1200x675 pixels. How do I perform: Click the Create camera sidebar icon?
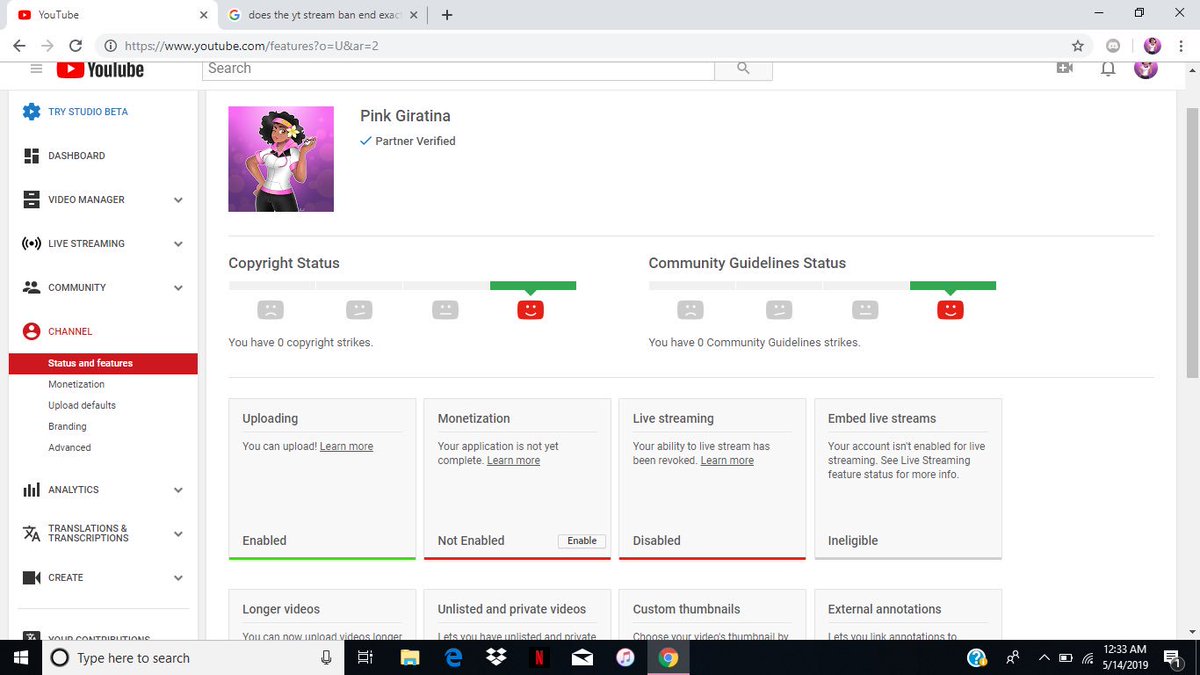pos(31,578)
